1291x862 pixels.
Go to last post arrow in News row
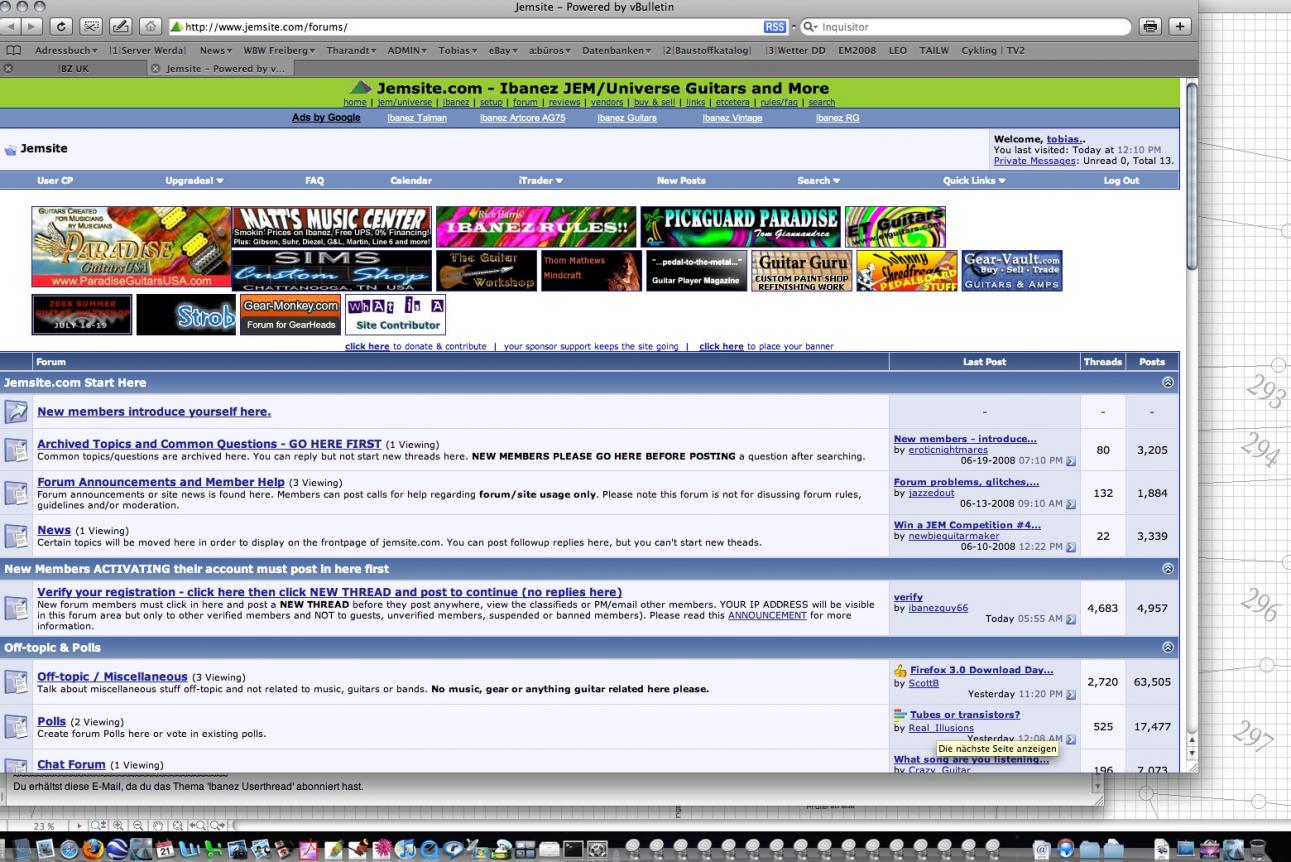pos(1071,547)
